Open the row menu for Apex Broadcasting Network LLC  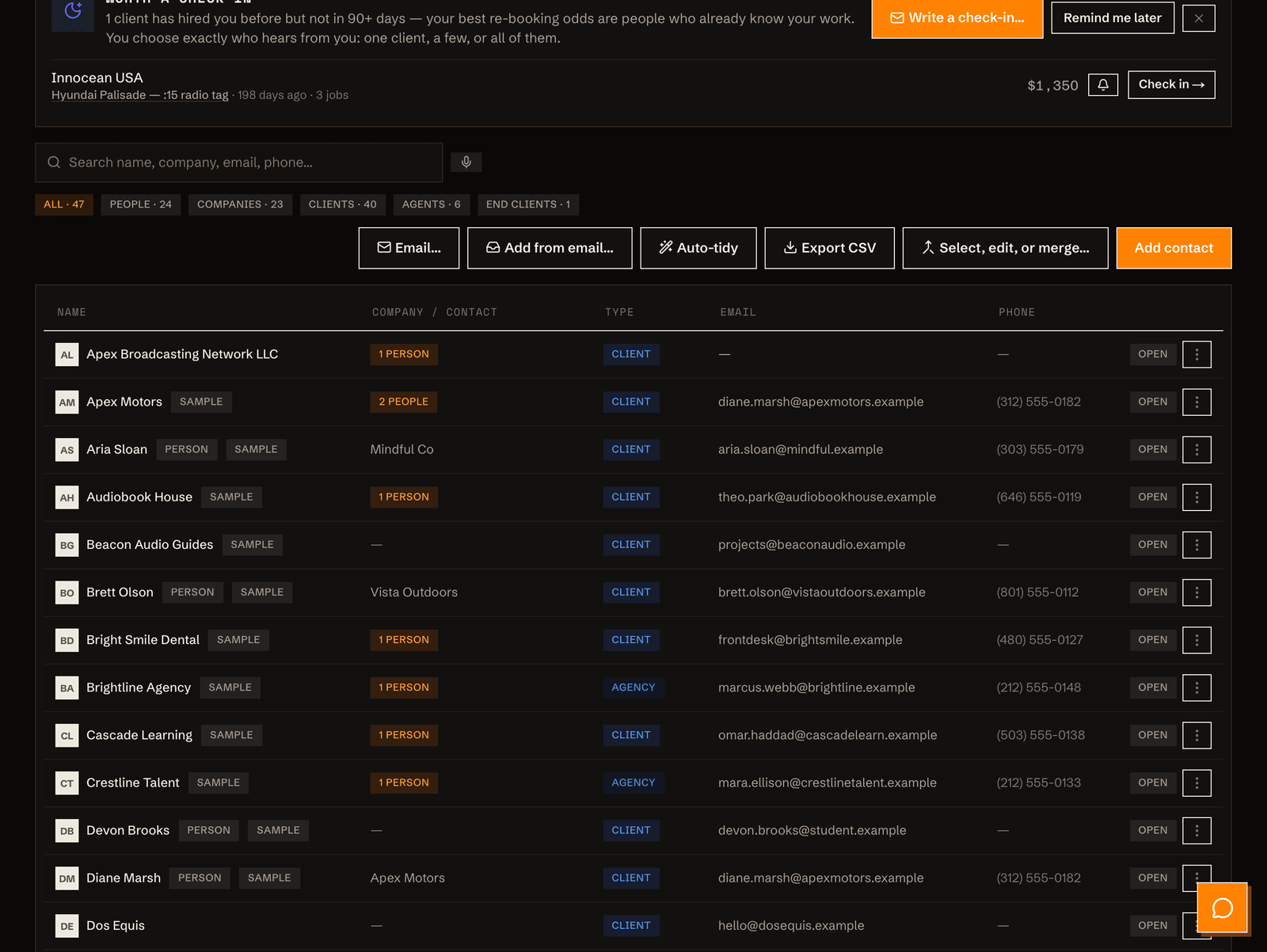(1197, 355)
